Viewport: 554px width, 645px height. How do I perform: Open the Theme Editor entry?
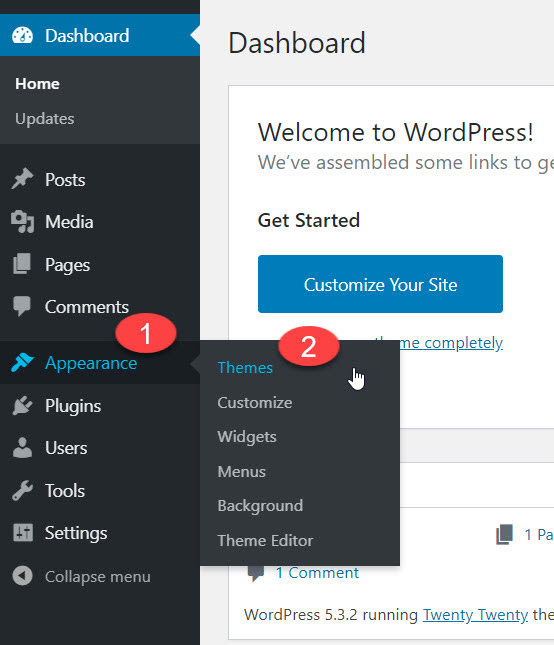265,541
